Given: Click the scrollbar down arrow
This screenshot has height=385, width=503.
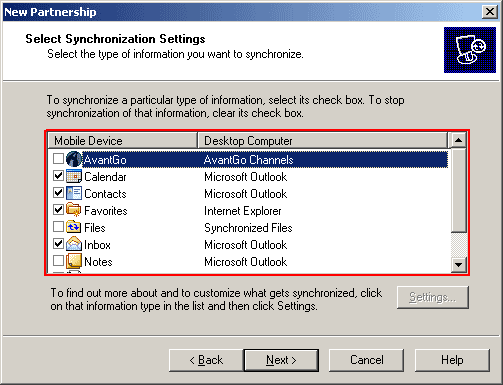Looking at the screenshot, I should coord(458,265).
